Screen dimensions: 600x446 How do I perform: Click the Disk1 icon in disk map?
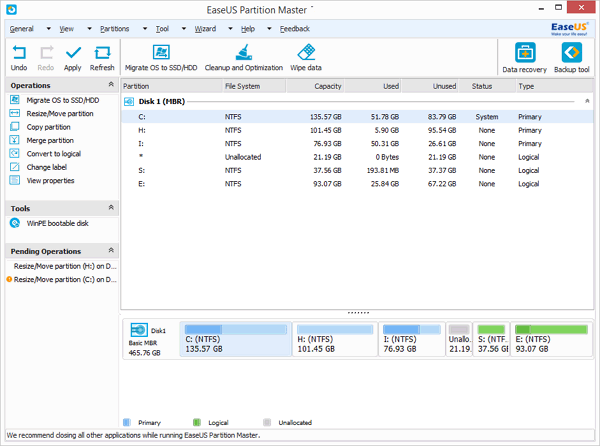139,330
